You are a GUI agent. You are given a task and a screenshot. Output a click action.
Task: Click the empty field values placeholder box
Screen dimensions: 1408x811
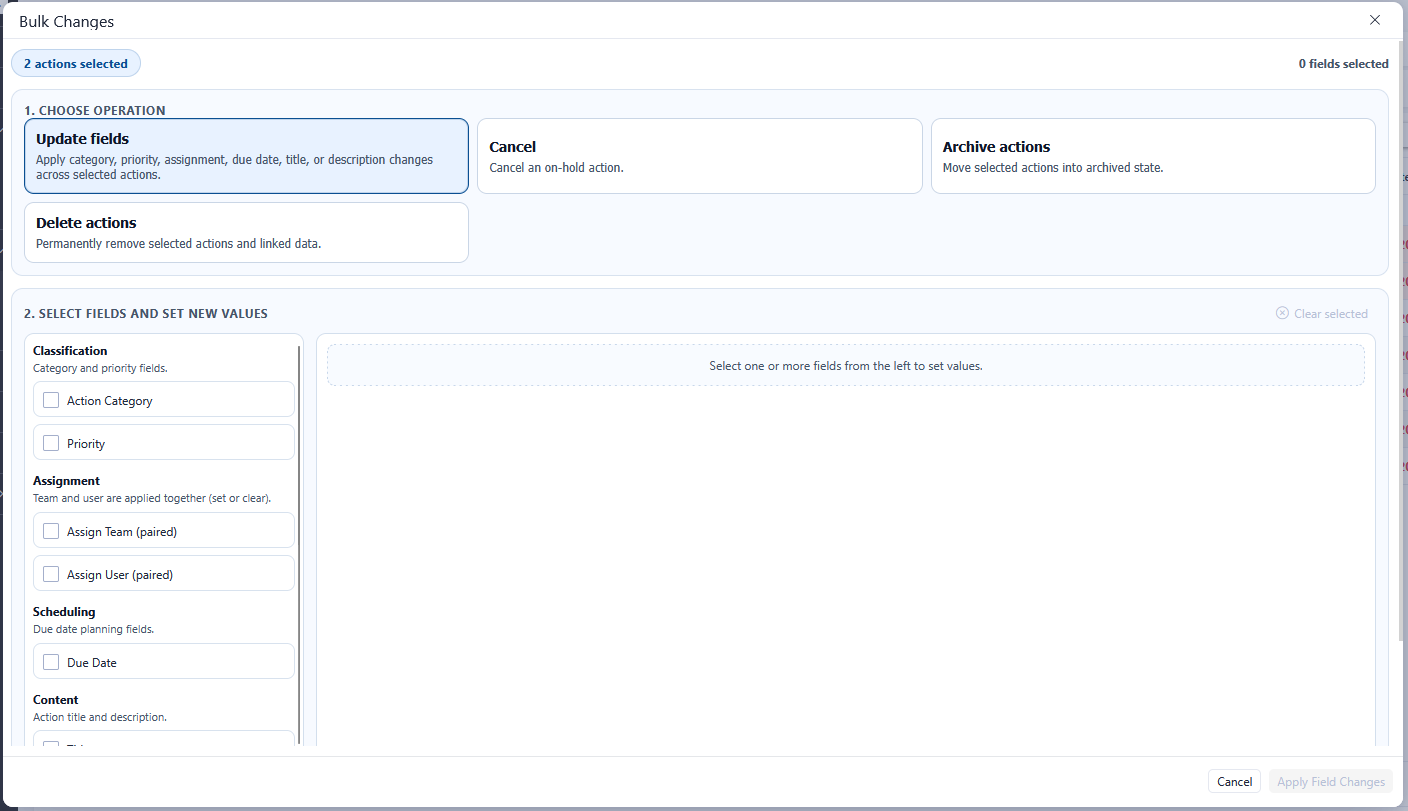coord(845,366)
